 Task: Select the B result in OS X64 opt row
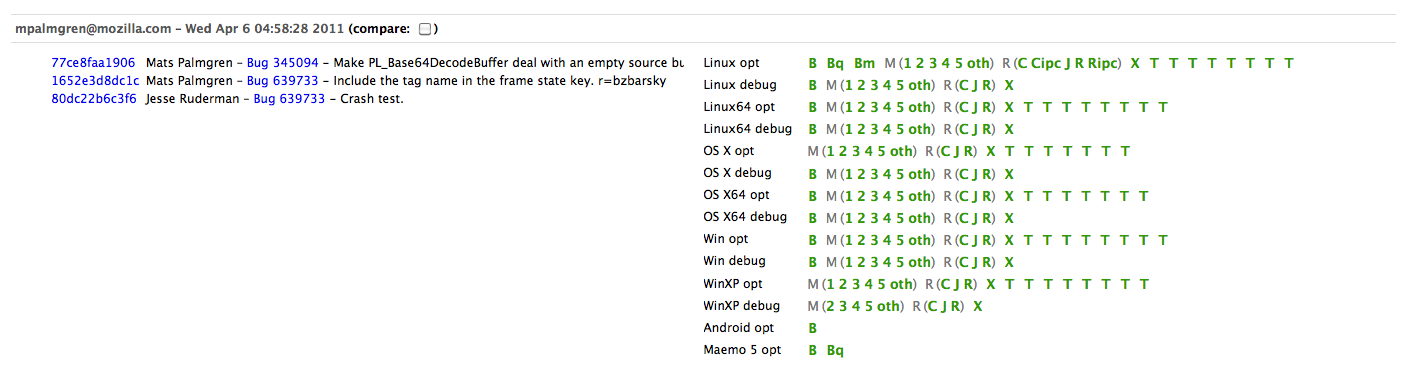coord(813,196)
